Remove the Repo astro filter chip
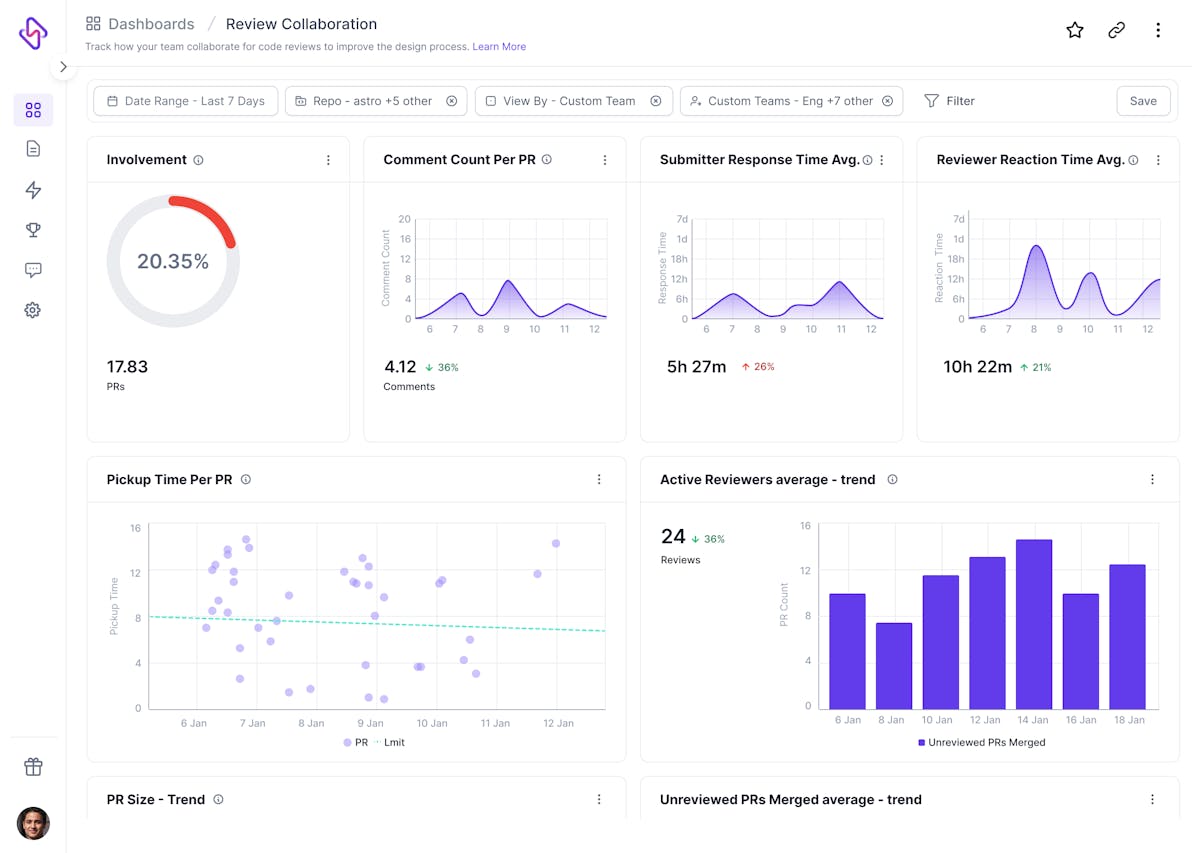This screenshot has height=853, width=1200. coord(452,100)
